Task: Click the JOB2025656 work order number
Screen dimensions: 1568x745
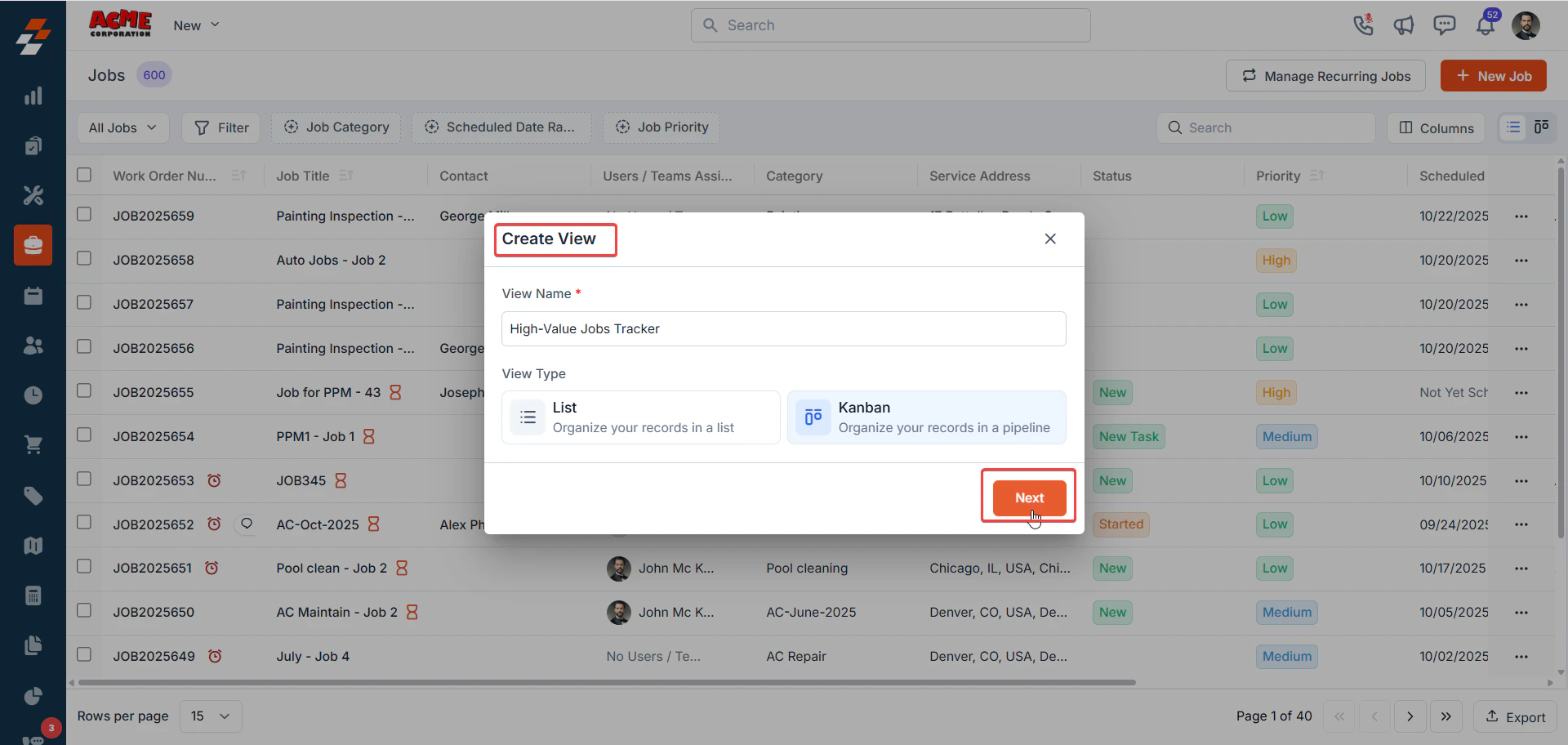Action: click(x=154, y=349)
